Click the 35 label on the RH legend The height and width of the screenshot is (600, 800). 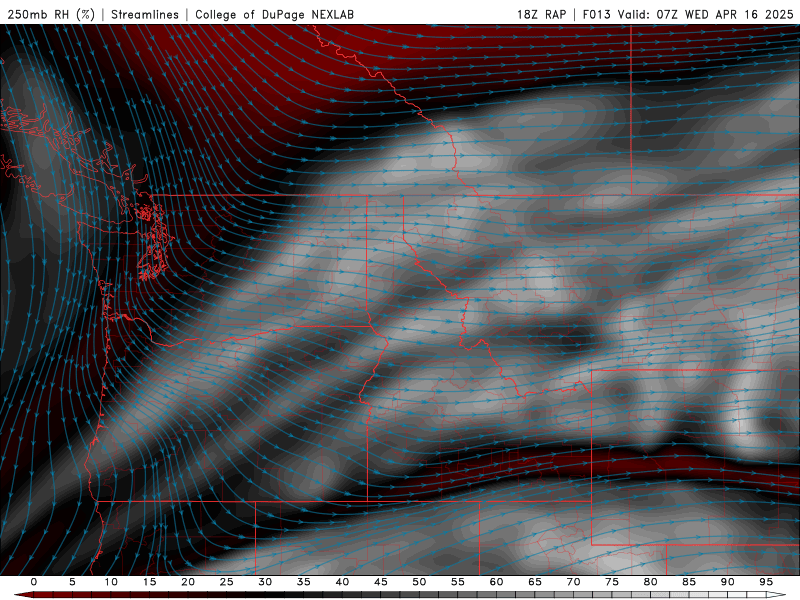tap(304, 582)
